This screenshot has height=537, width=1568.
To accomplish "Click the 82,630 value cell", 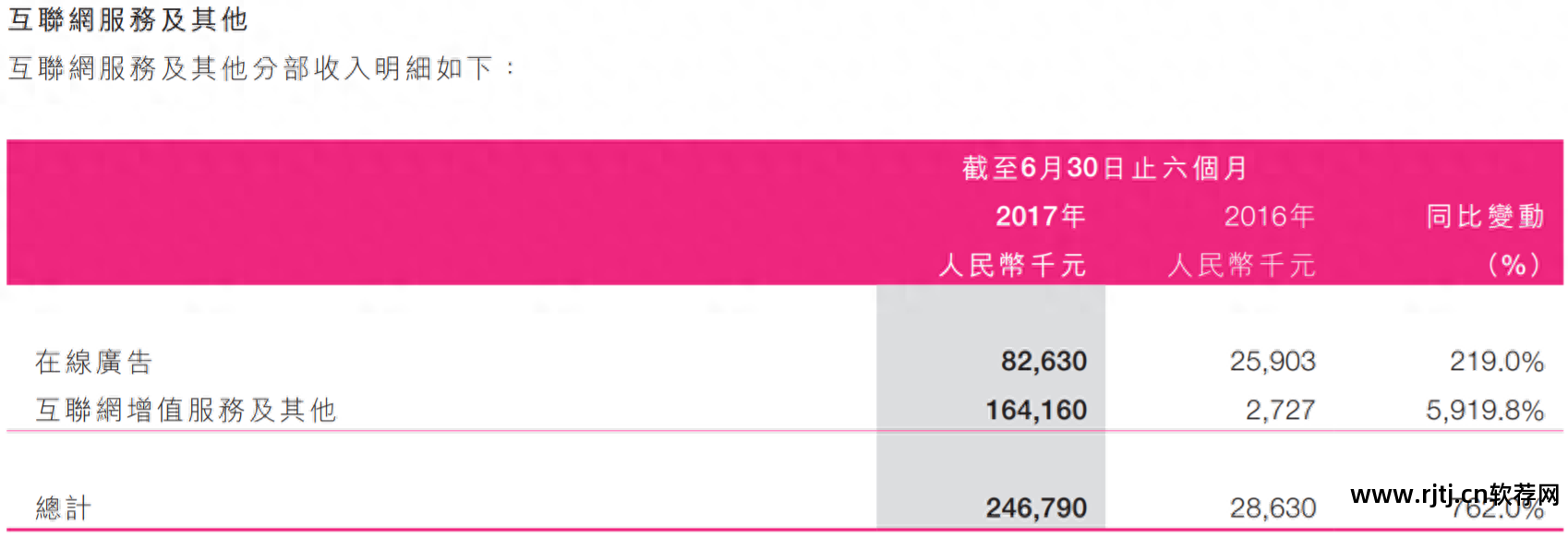I will click(x=1043, y=362).
